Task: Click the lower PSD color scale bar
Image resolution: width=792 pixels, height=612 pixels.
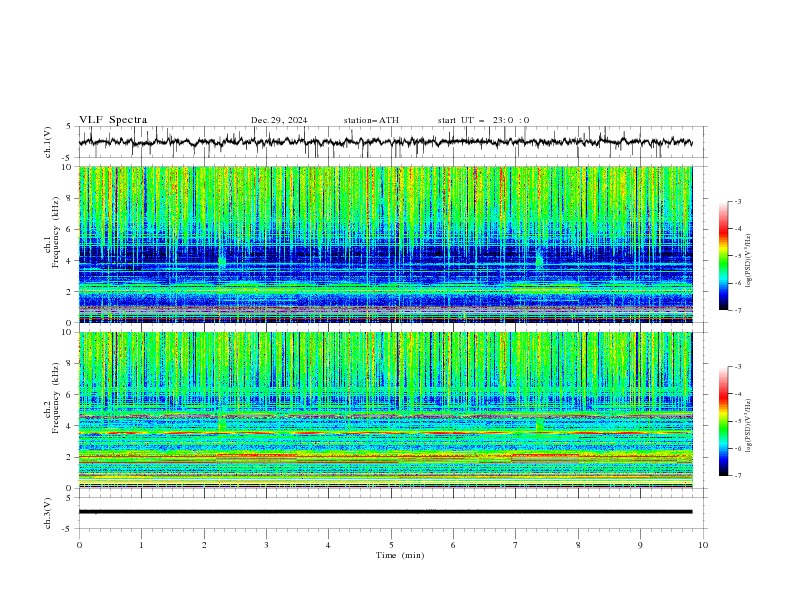Action: [x=724, y=421]
